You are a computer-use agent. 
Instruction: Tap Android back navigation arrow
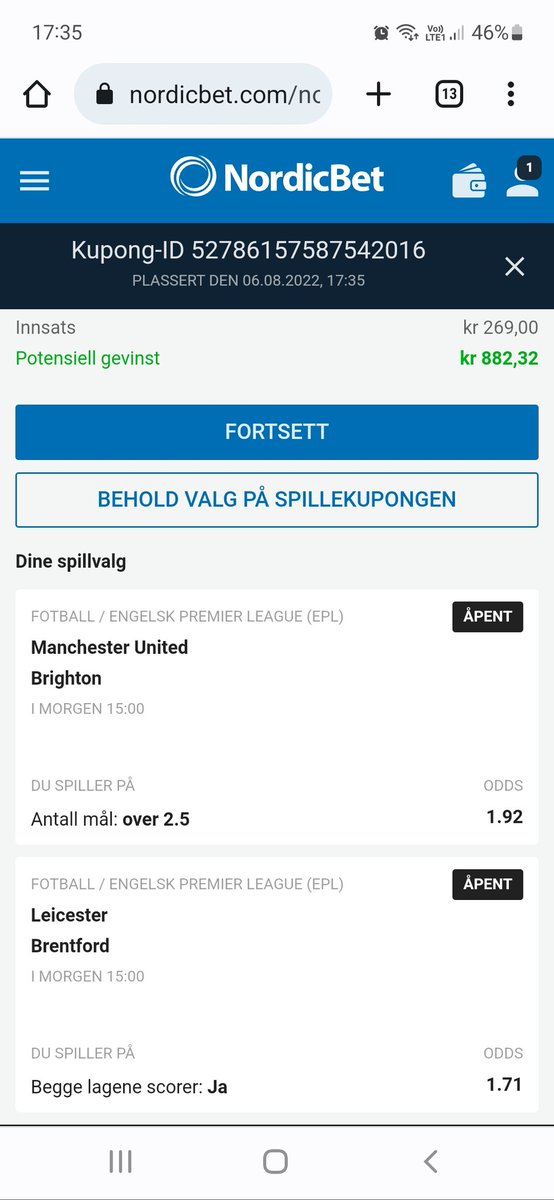pyautogui.click(x=431, y=1161)
